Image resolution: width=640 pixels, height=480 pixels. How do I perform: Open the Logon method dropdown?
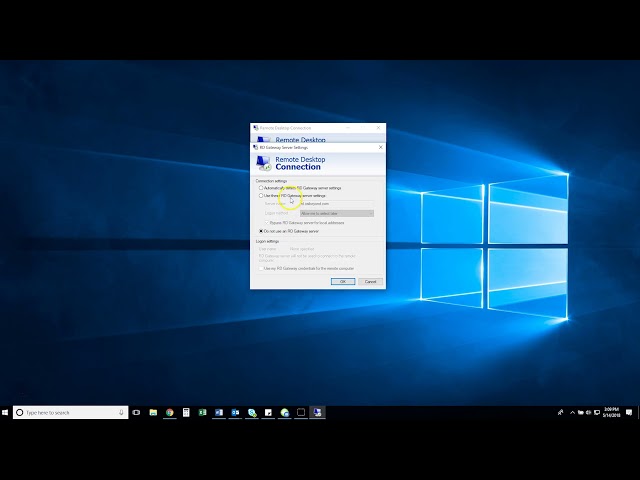pos(337,213)
